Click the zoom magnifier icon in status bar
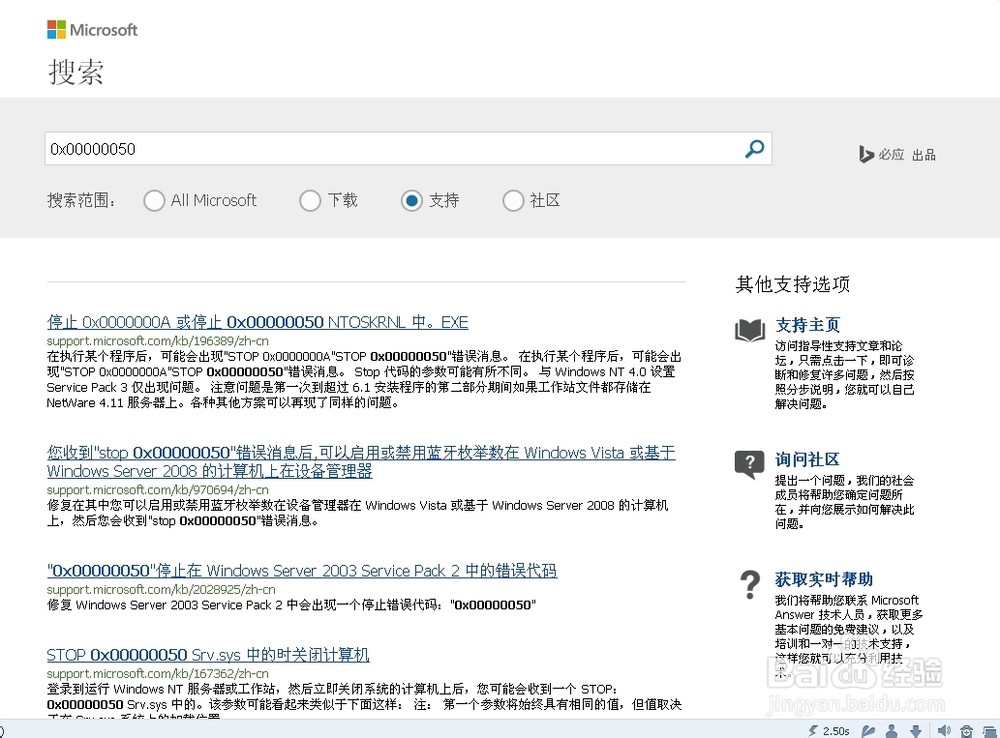The width and height of the screenshot is (1000, 738). tap(967, 731)
